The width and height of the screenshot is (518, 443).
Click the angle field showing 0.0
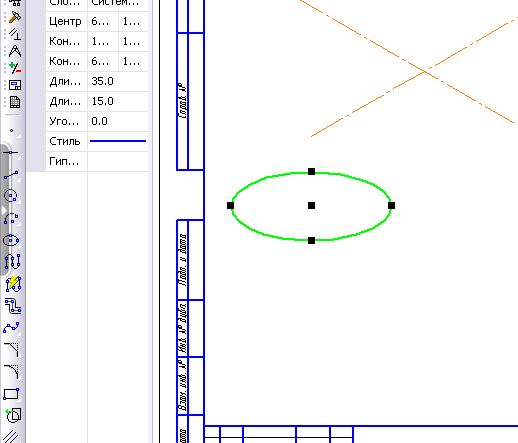(118, 121)
